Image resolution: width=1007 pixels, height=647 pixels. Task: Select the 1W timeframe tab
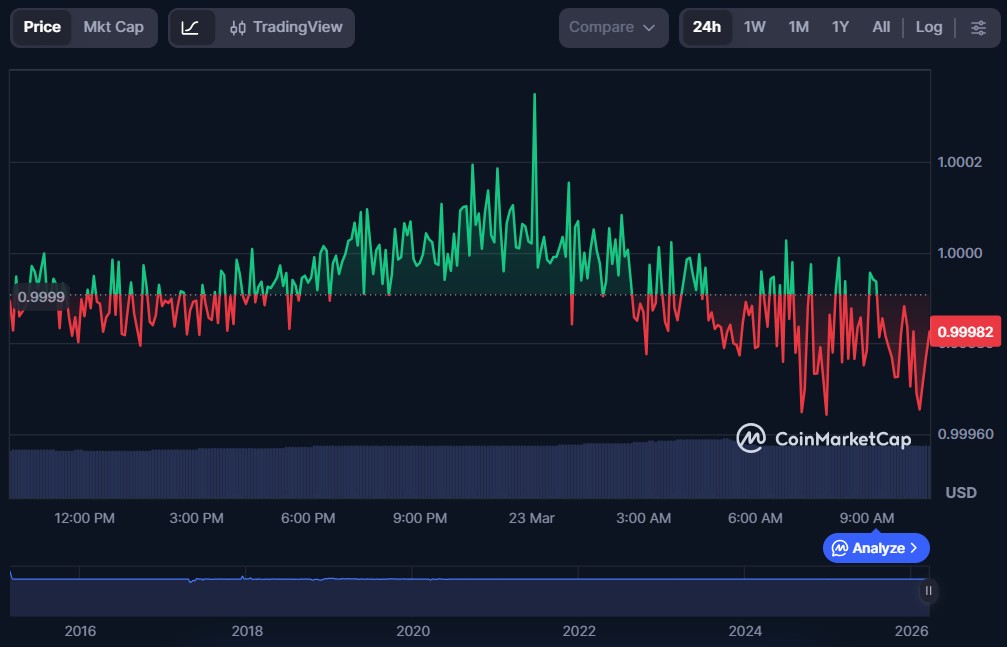755,28
